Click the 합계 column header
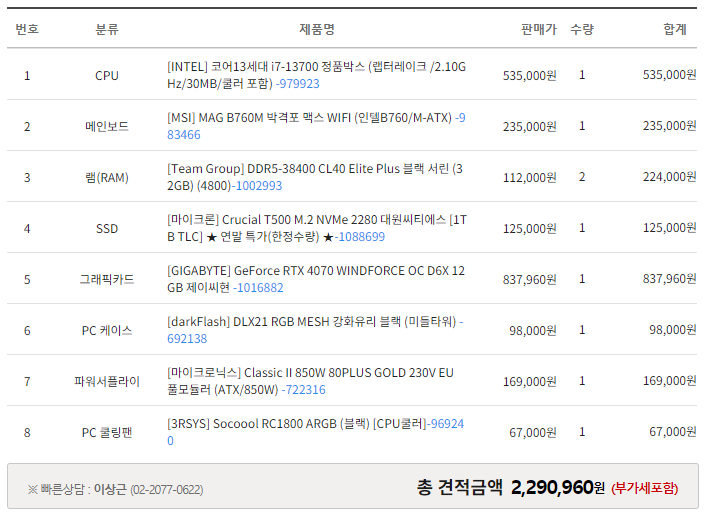 (675, 29)
